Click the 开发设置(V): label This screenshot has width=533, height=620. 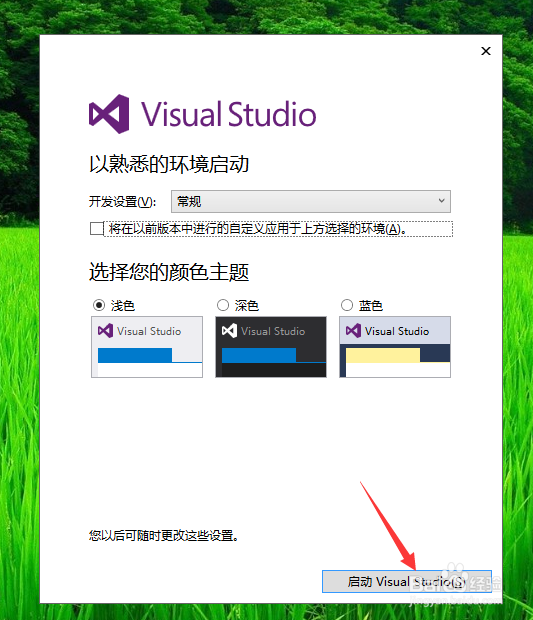pos(122,202)
